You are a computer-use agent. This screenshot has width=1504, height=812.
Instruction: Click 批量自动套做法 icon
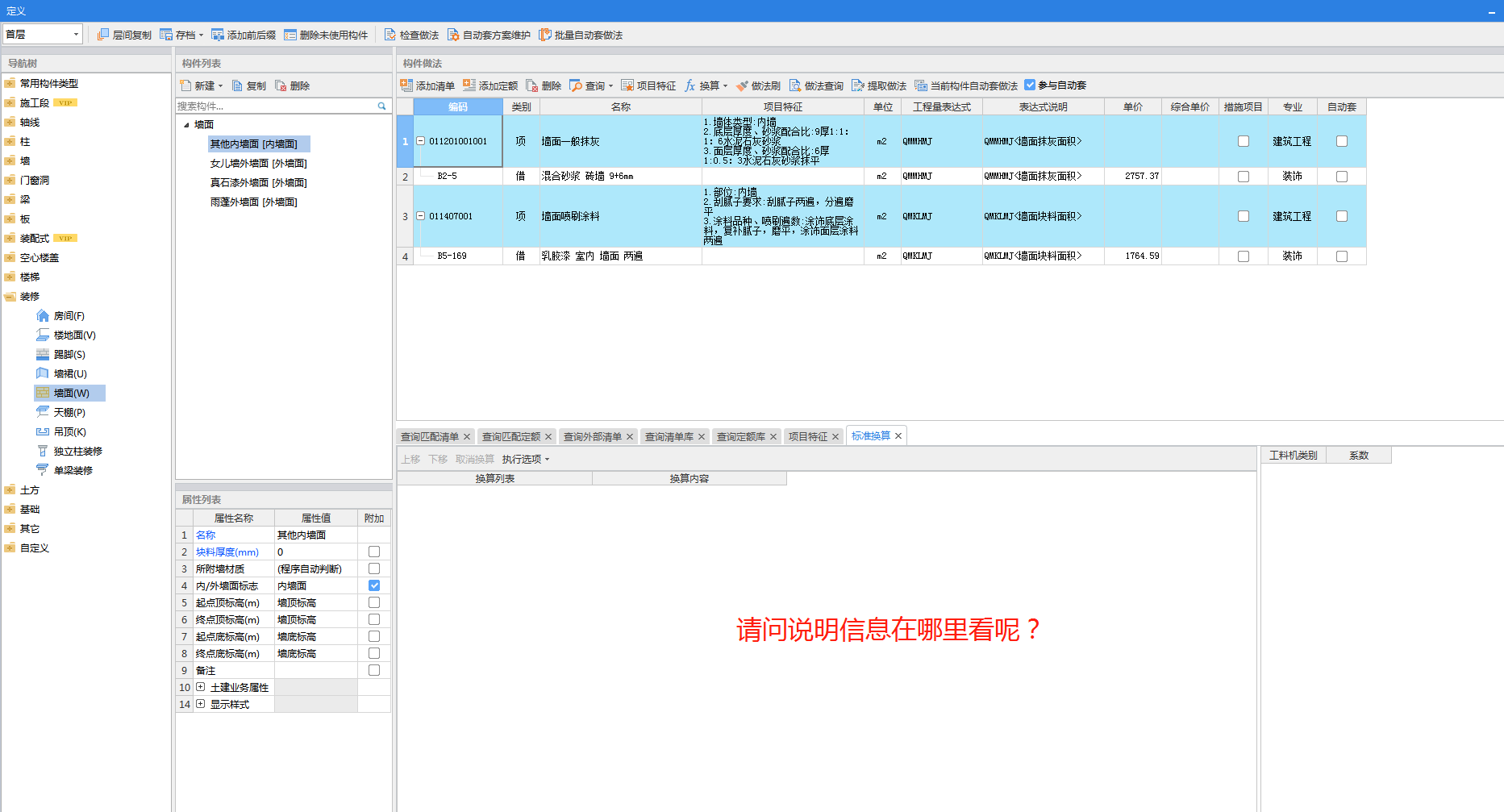545,35
